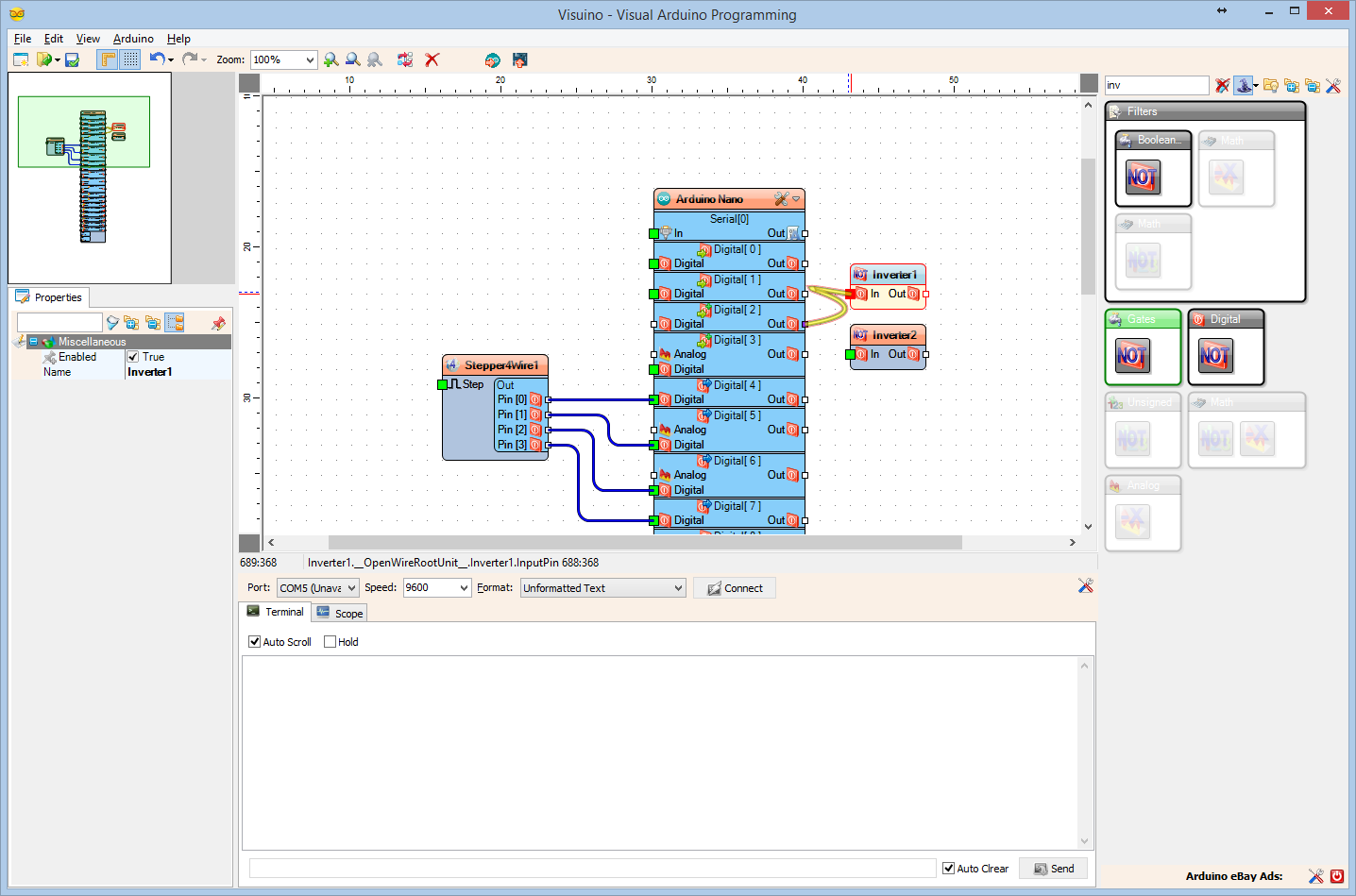
Task: Click the component palette wrench settings icon
Action: tap(1333, 85)
